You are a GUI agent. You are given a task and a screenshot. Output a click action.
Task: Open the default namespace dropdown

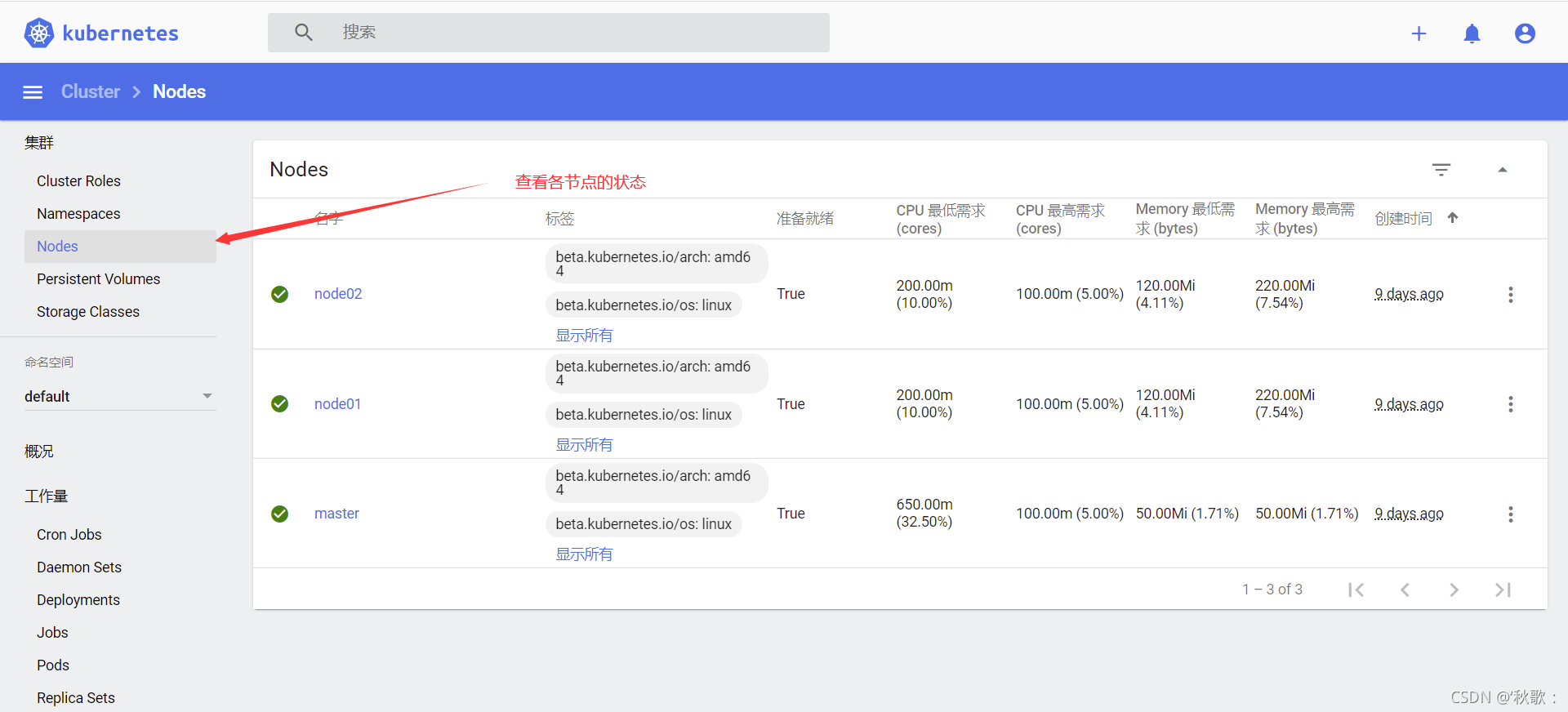pos(119,396)
